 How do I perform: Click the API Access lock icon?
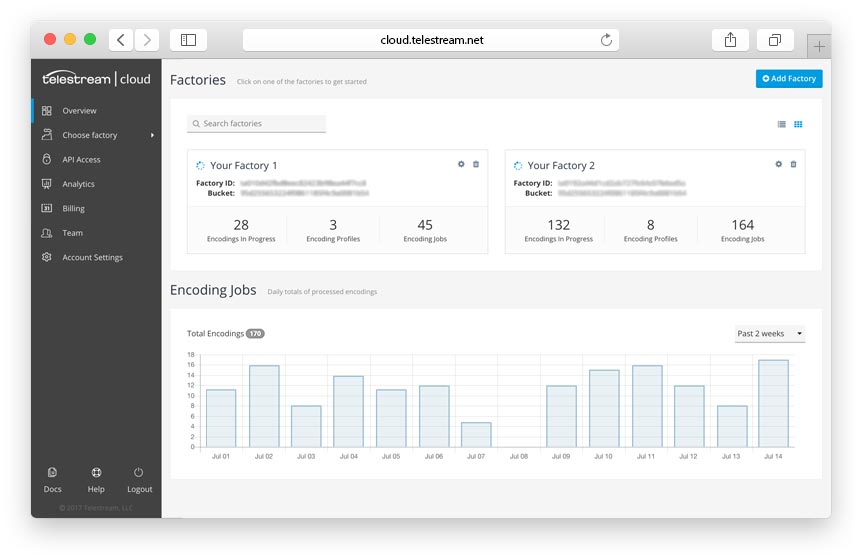click(47, 159)
